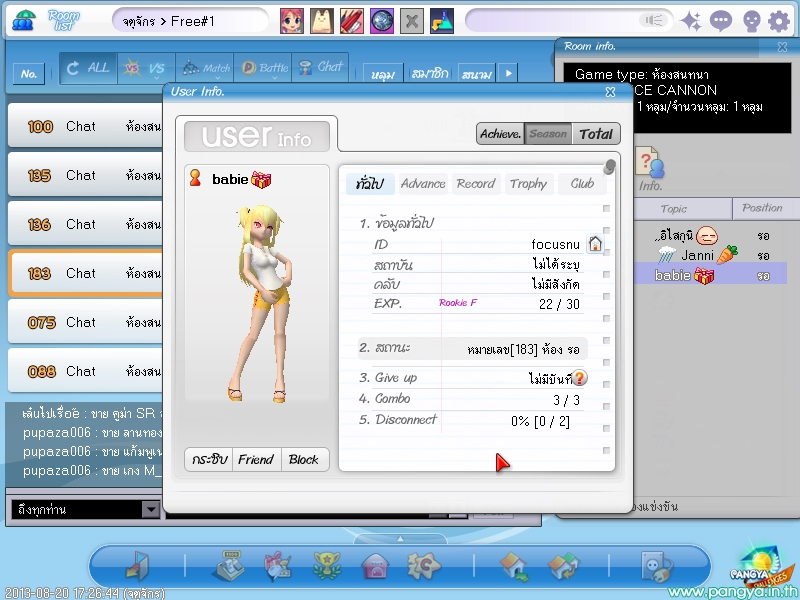The image size is (800, 600).
Task: Switch to the Club tab
Action: pyautogui.click(x=582, y=184)
